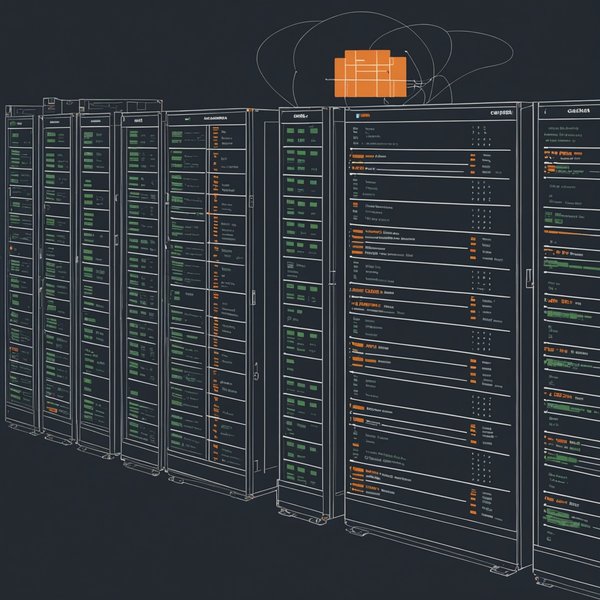This screenshot has height=600, width=600.
Task: Click the header label of the narrow green-lit rack
Action: click(x=299, y=116)
